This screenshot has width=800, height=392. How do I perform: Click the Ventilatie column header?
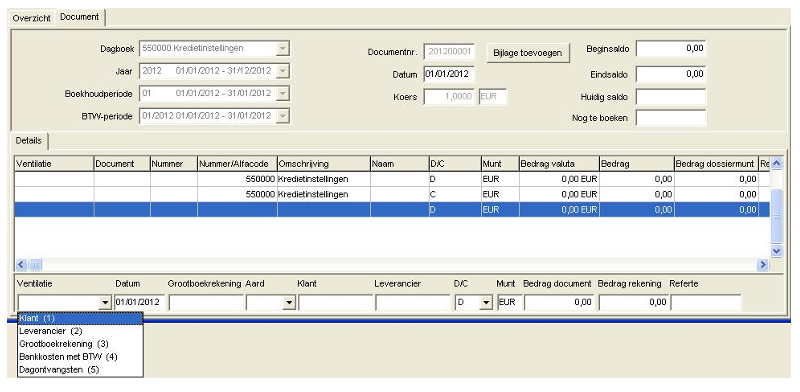click(x=54, y=164)
